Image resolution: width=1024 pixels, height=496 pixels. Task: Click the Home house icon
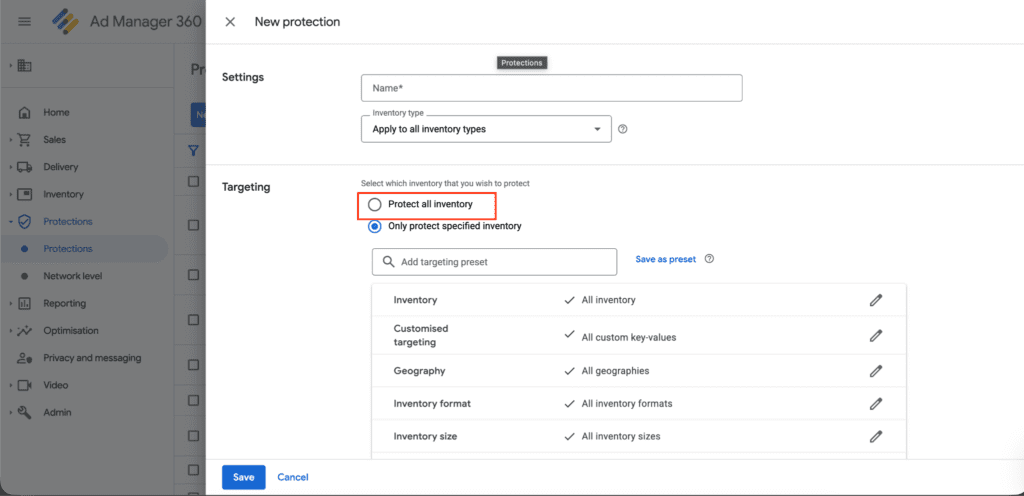click(24, 112)
